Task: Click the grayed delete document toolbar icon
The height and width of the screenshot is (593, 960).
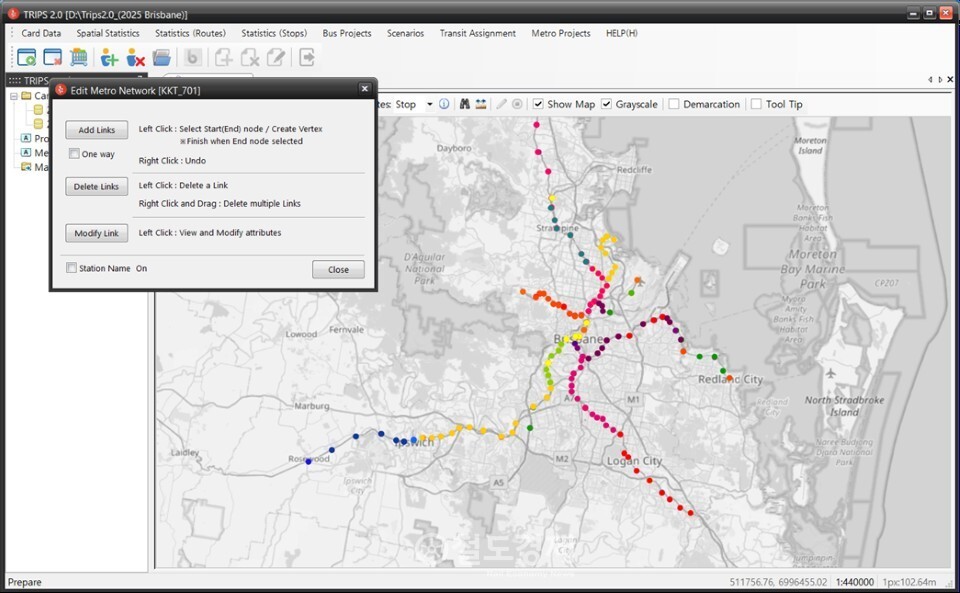Action: 250,58
